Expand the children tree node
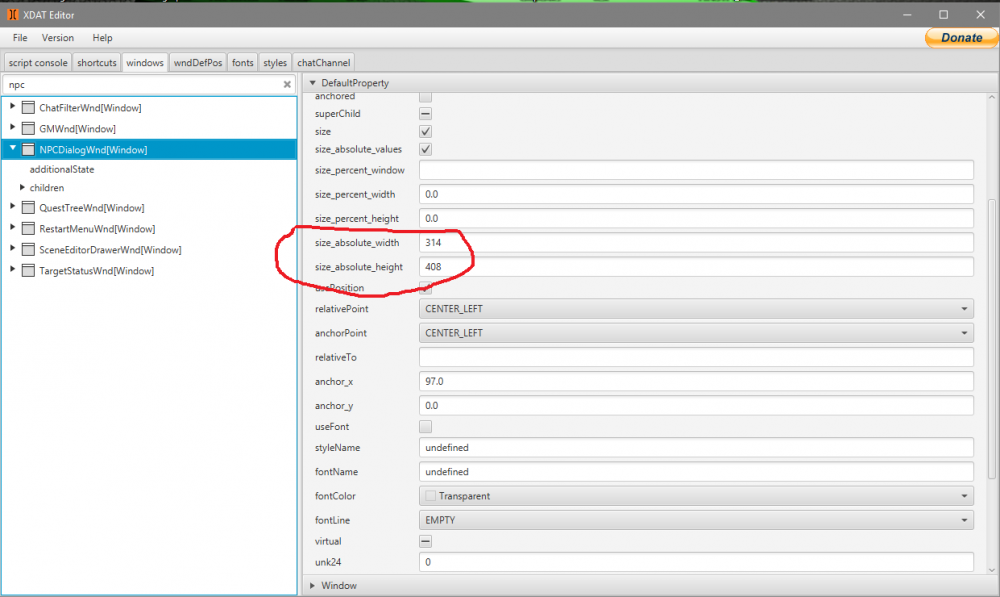 coord(22,187)
